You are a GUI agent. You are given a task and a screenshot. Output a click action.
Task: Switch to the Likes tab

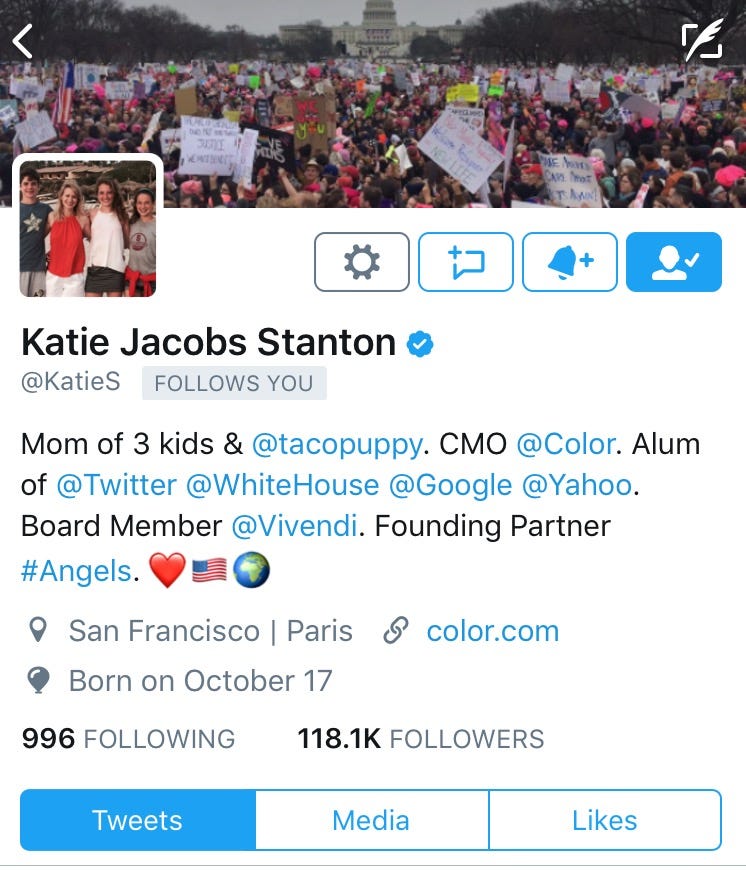(605, 820)
